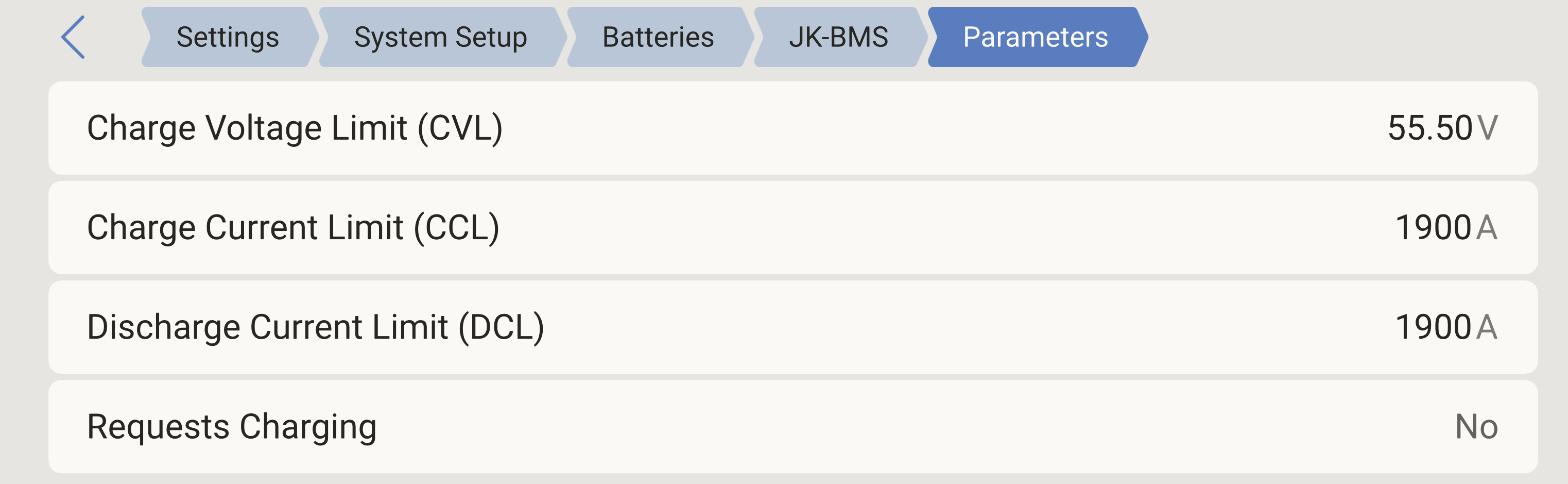This screenshot has width=1568, height=484.
Task: Select the JK-BMS breadcrumb
Action: tap(838, 37)
